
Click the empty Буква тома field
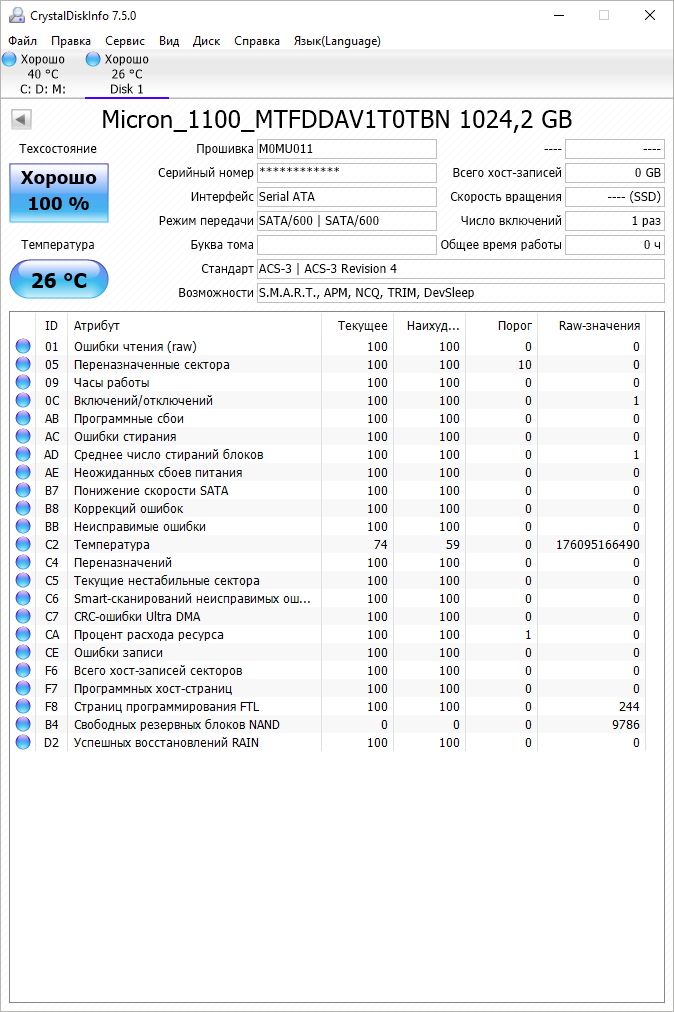click(x=347, y=245)
